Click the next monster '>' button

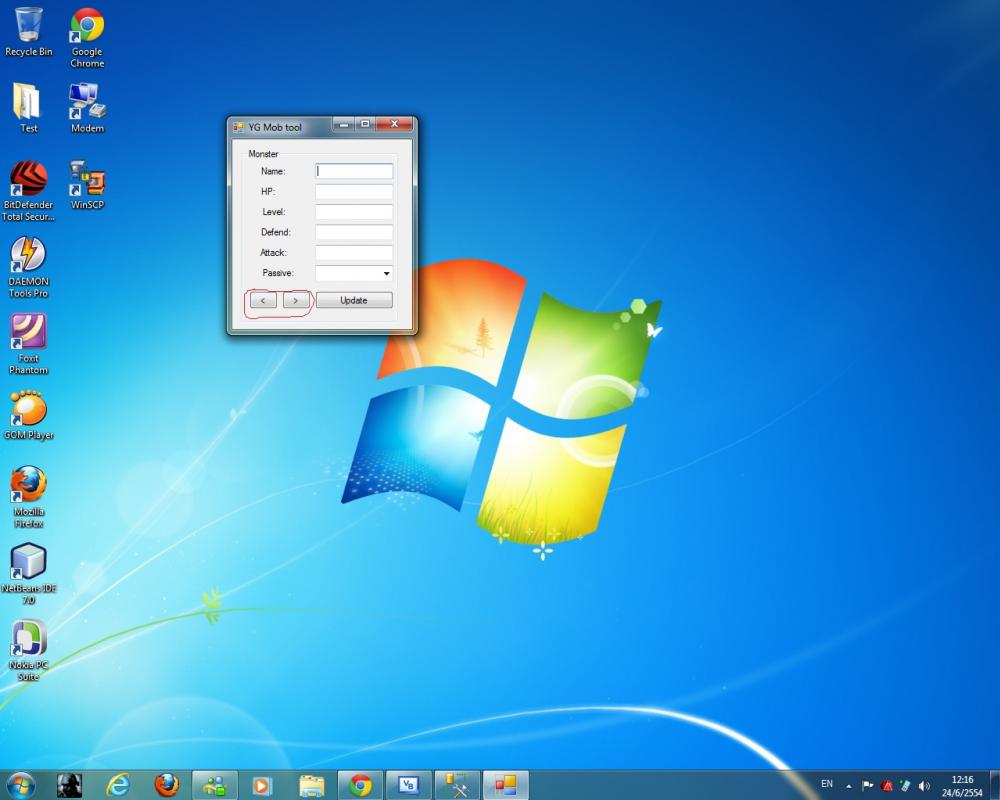pos(296,300)
